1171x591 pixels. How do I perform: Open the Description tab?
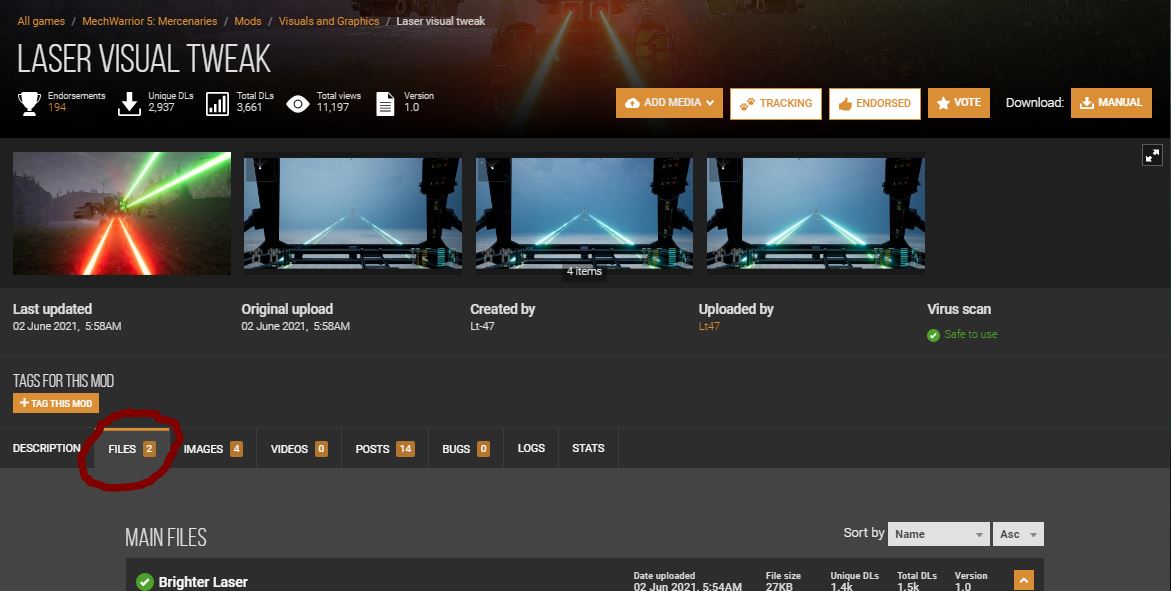click(x=46, y=448)
